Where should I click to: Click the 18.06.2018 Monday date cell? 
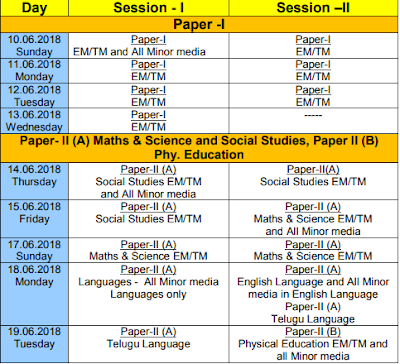[x=34, y=294]
